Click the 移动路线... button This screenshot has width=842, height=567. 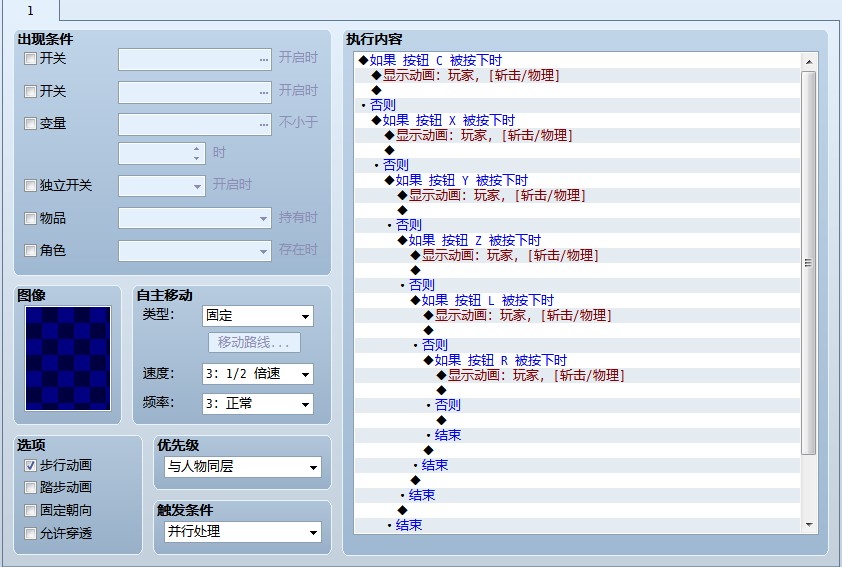point(254,343)
